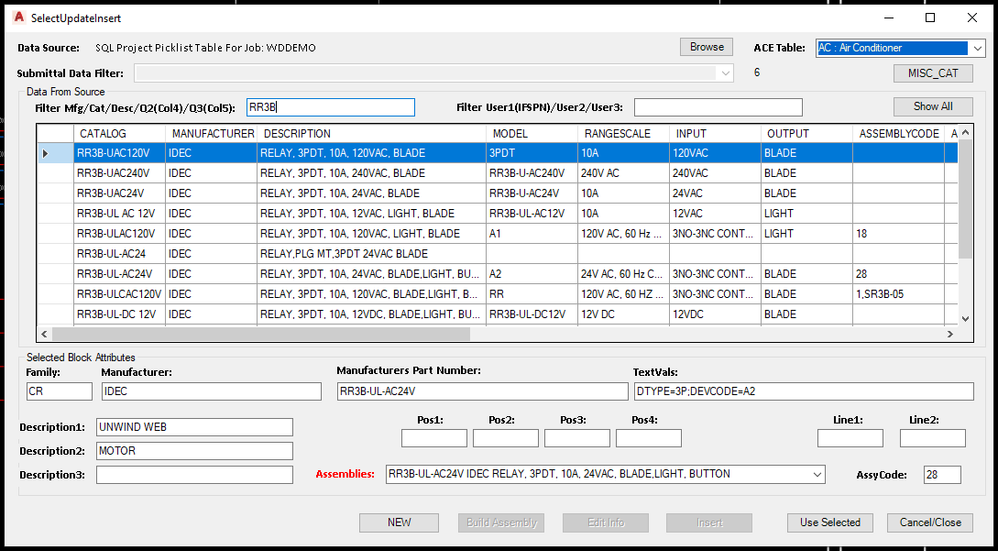
Task: Click the Manufacturers Part Number field
Action: tap(482, 391)
